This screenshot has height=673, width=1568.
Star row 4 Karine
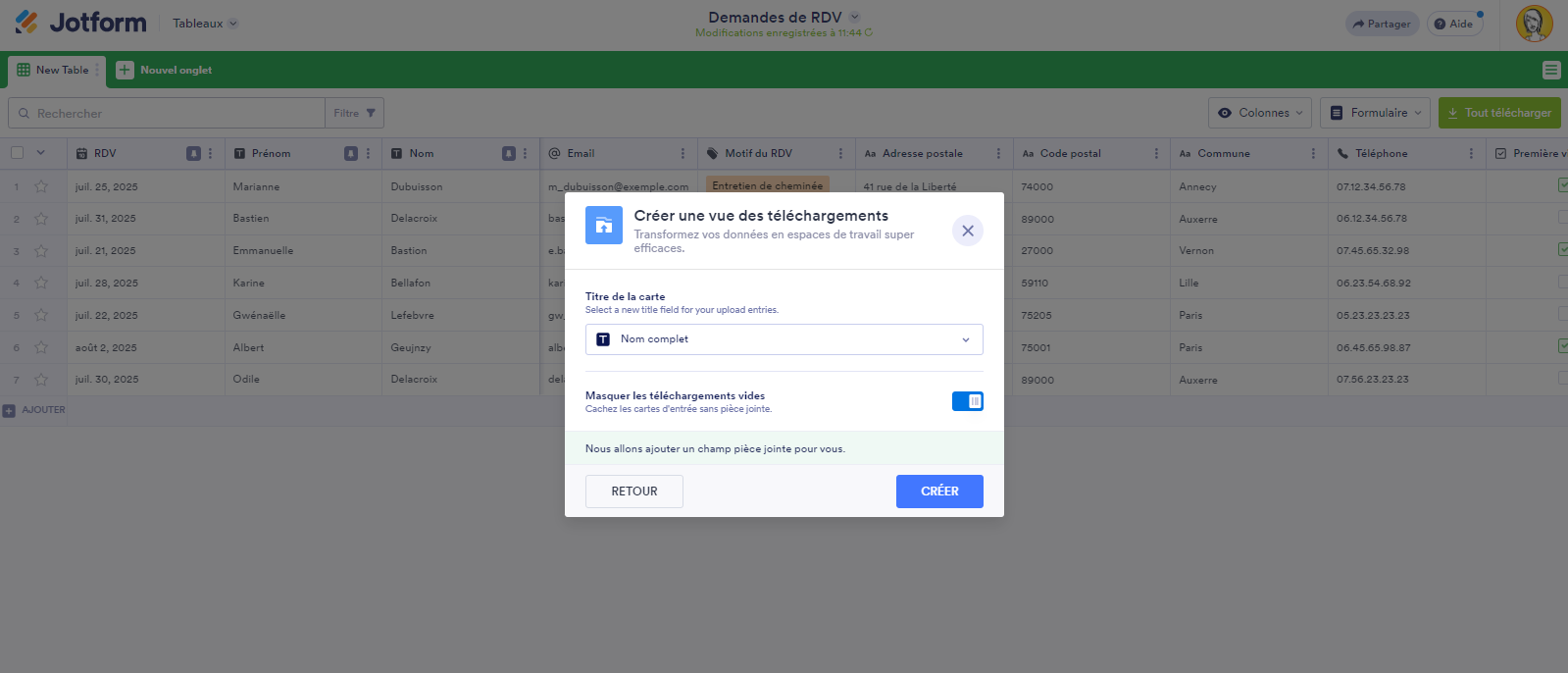[x=41, y=283]
